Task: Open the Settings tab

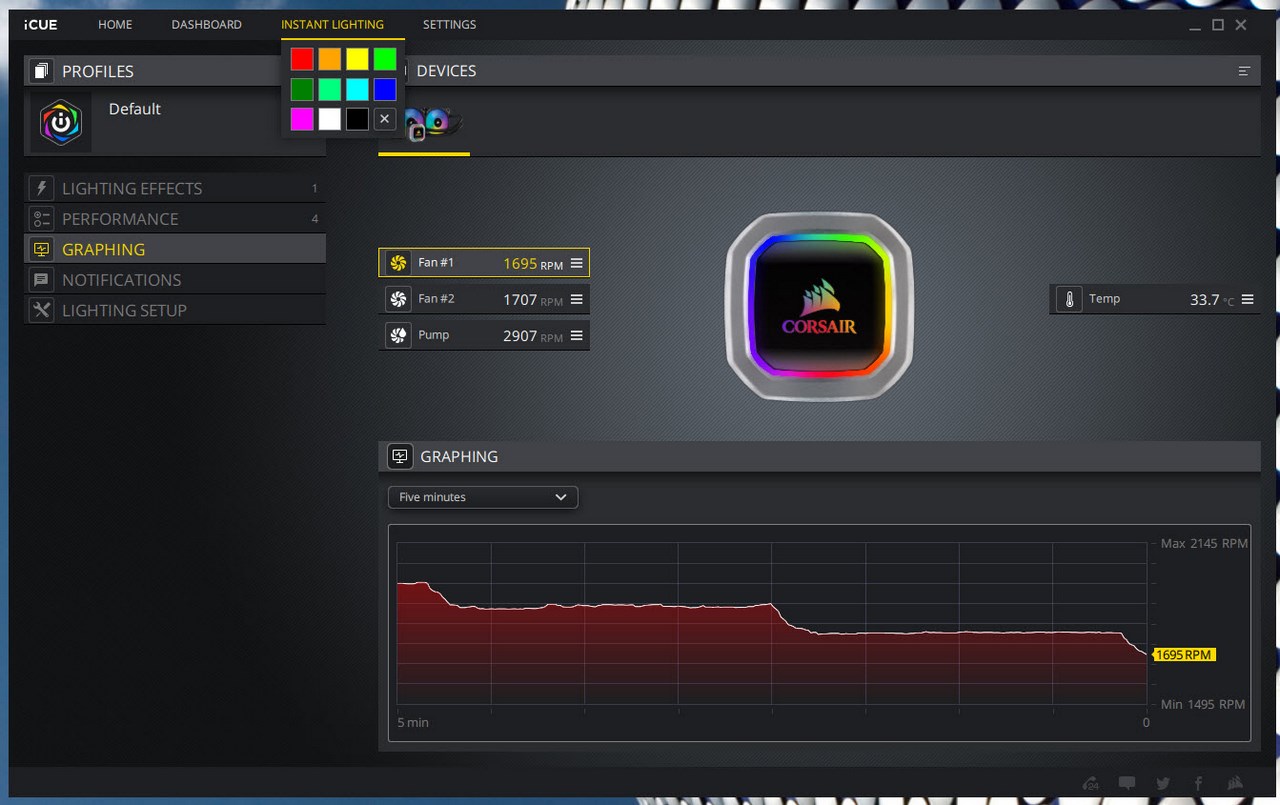Action: click(x=449, y=24)
